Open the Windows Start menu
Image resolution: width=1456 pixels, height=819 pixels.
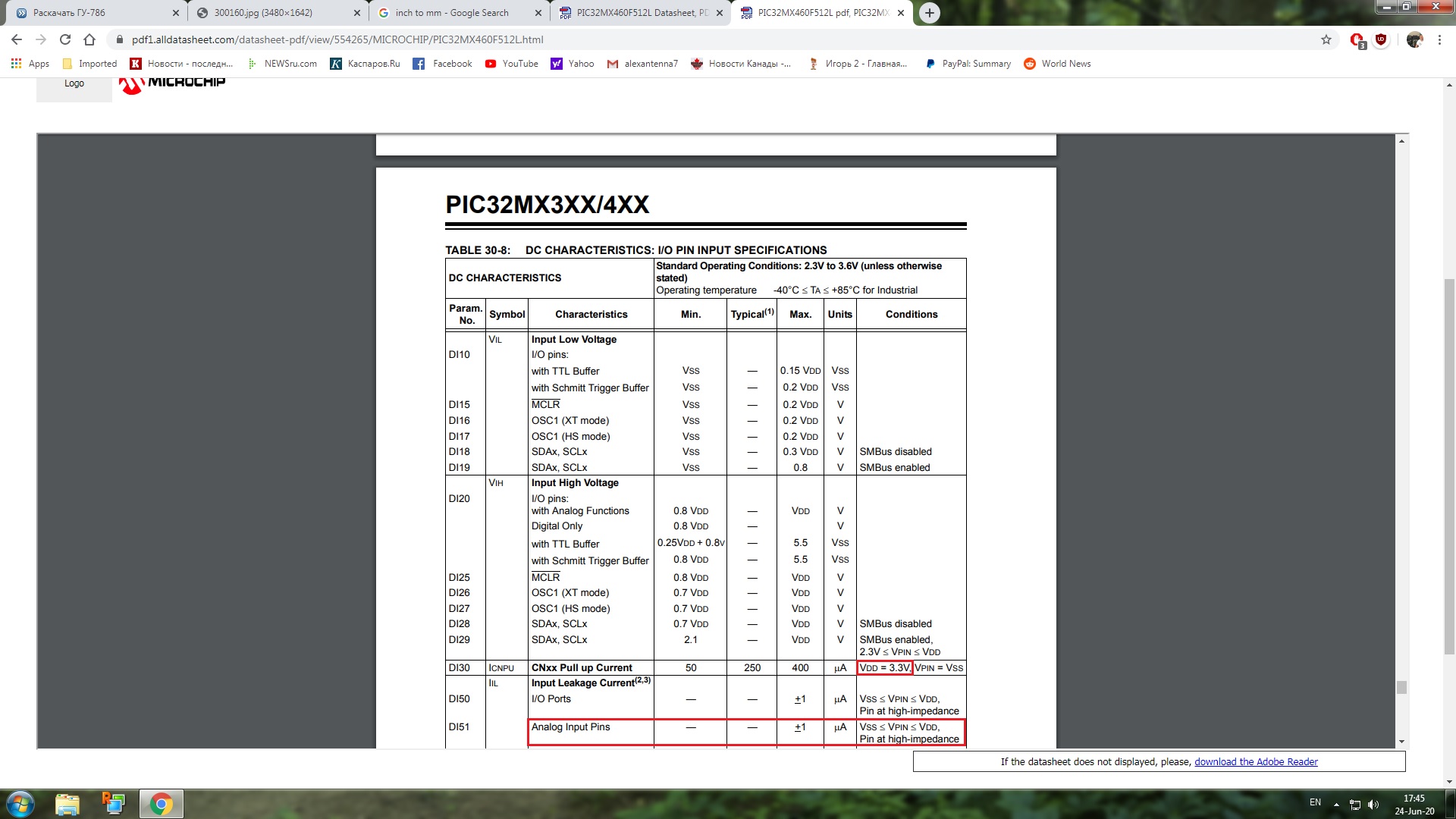[20, 804]
